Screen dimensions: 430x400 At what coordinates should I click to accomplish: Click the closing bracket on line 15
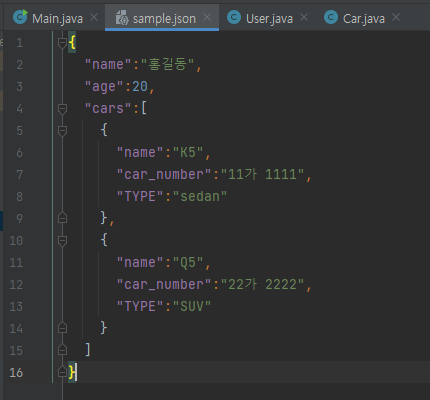pyautogui.click(x=88, y=350)
